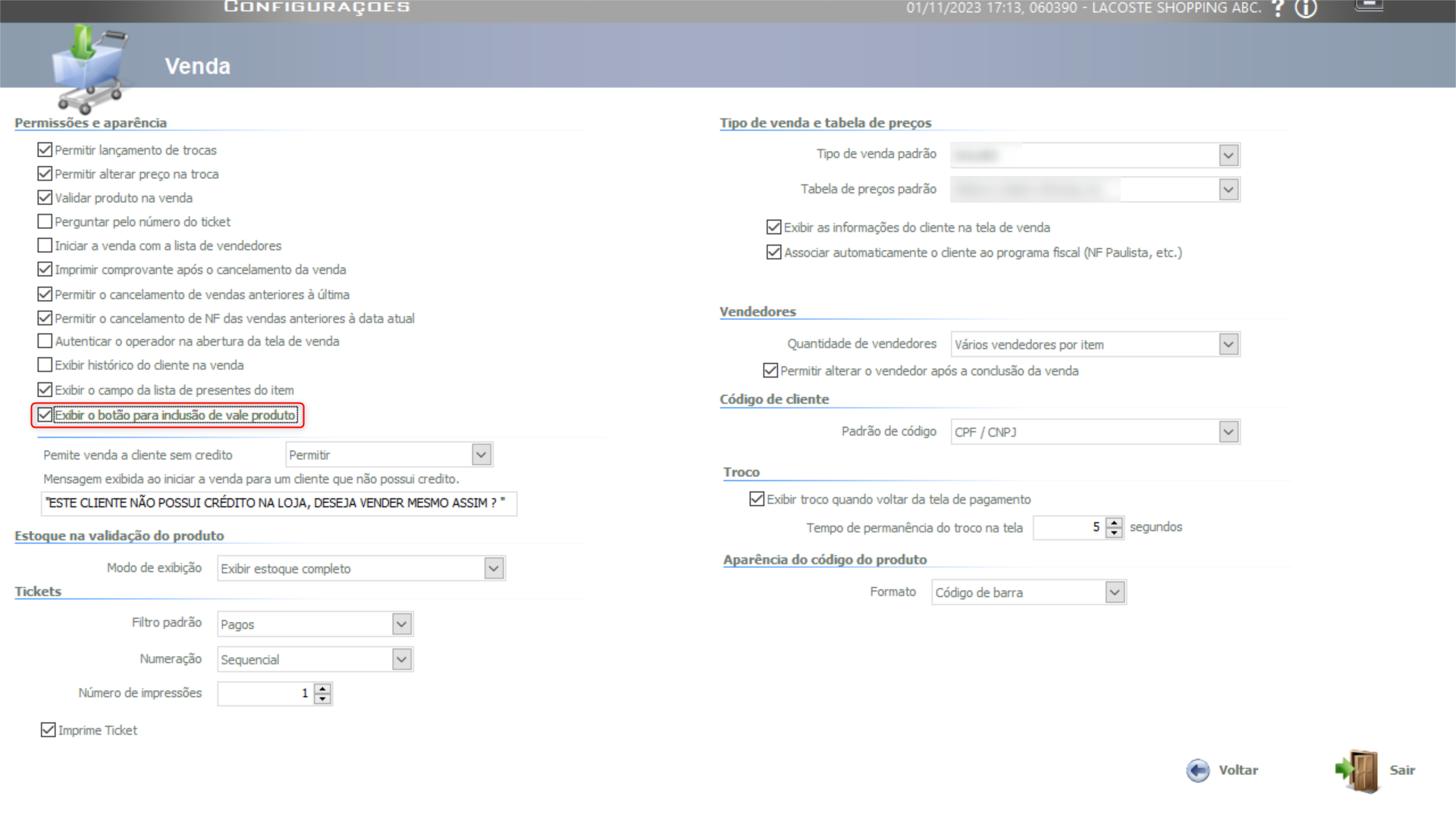
Task: Open the info circle icon
Action: click(1306, 8)
